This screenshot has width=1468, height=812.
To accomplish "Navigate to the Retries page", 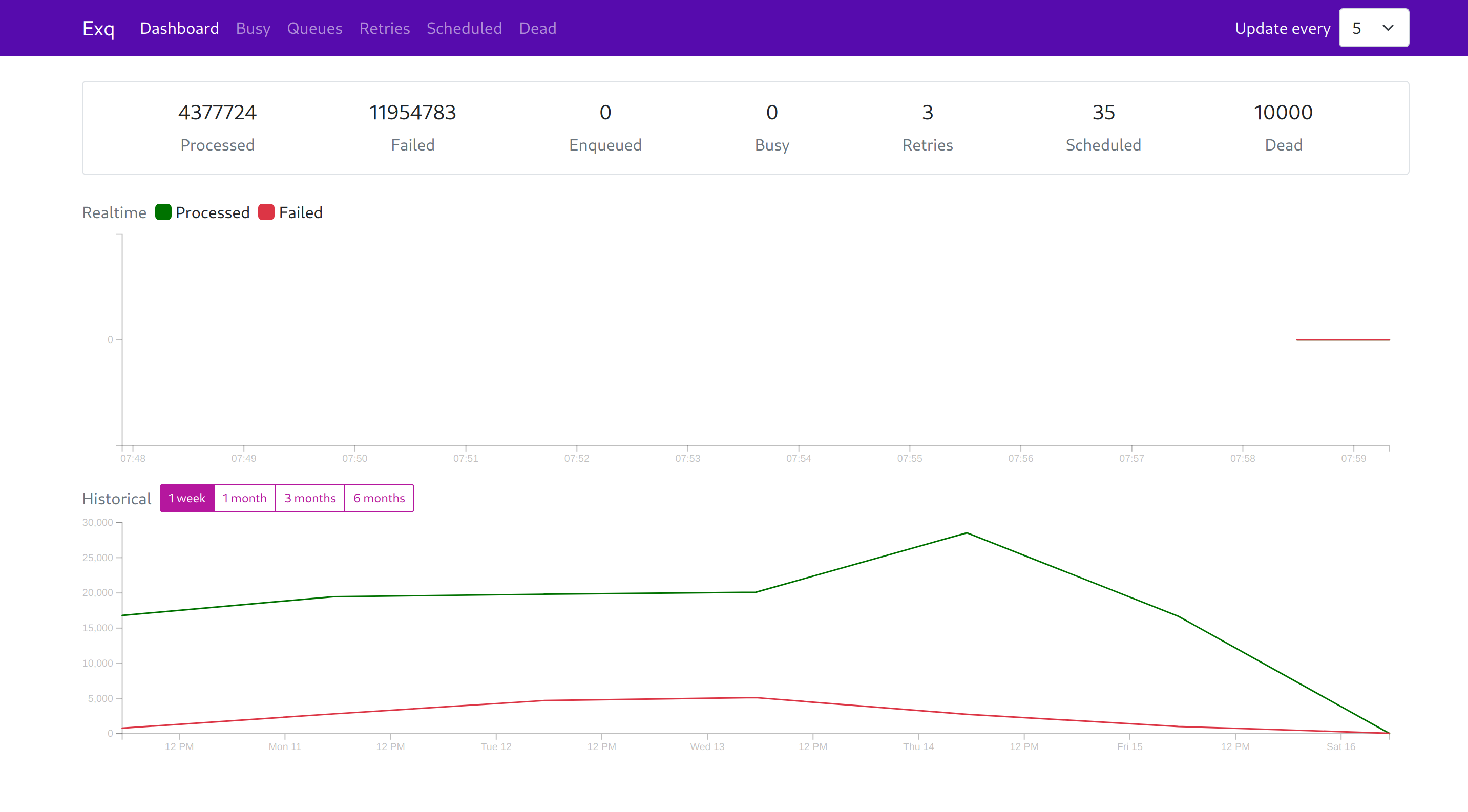I will 384,29.
